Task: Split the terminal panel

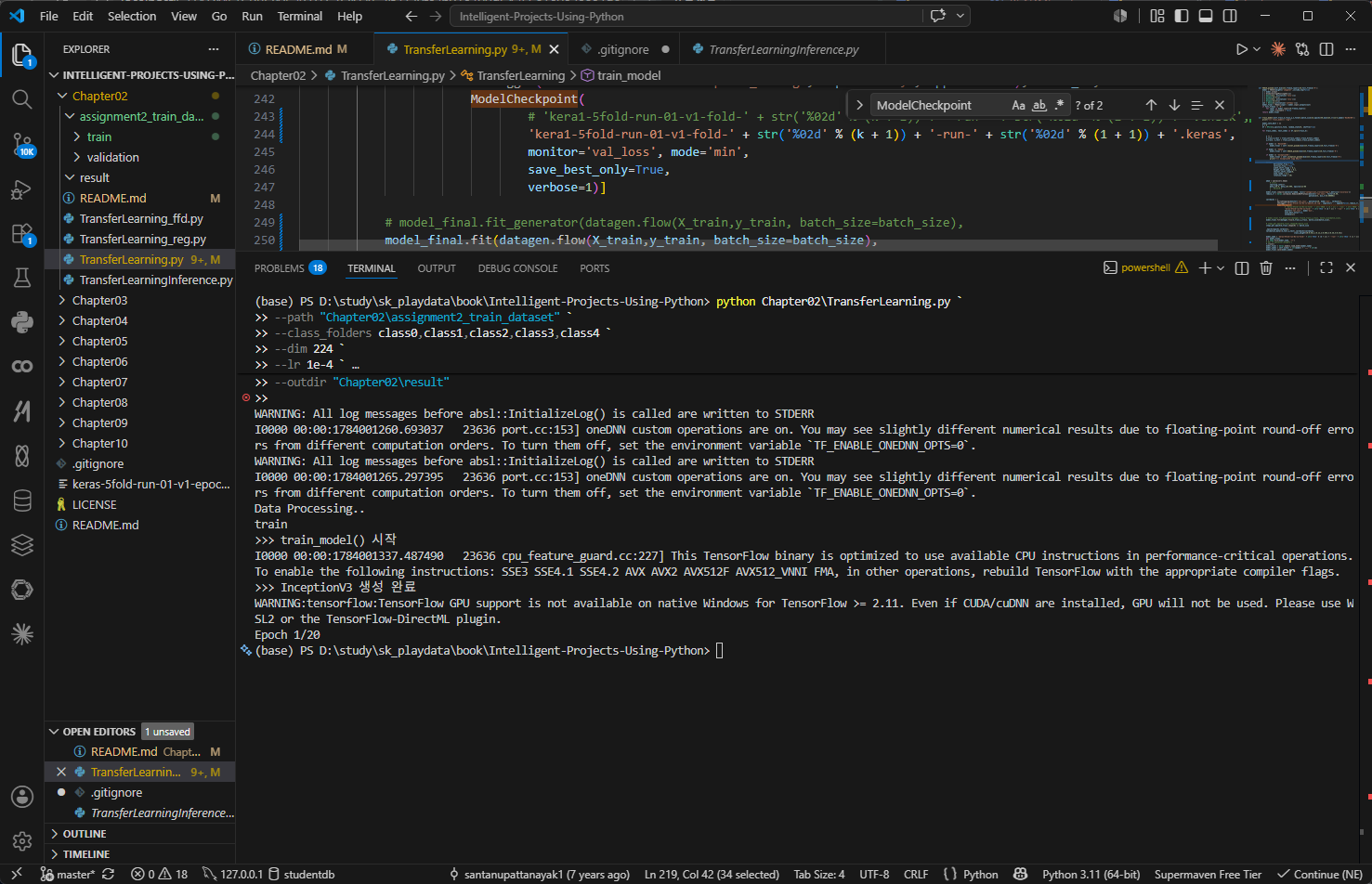Action: click(1241, 267)
